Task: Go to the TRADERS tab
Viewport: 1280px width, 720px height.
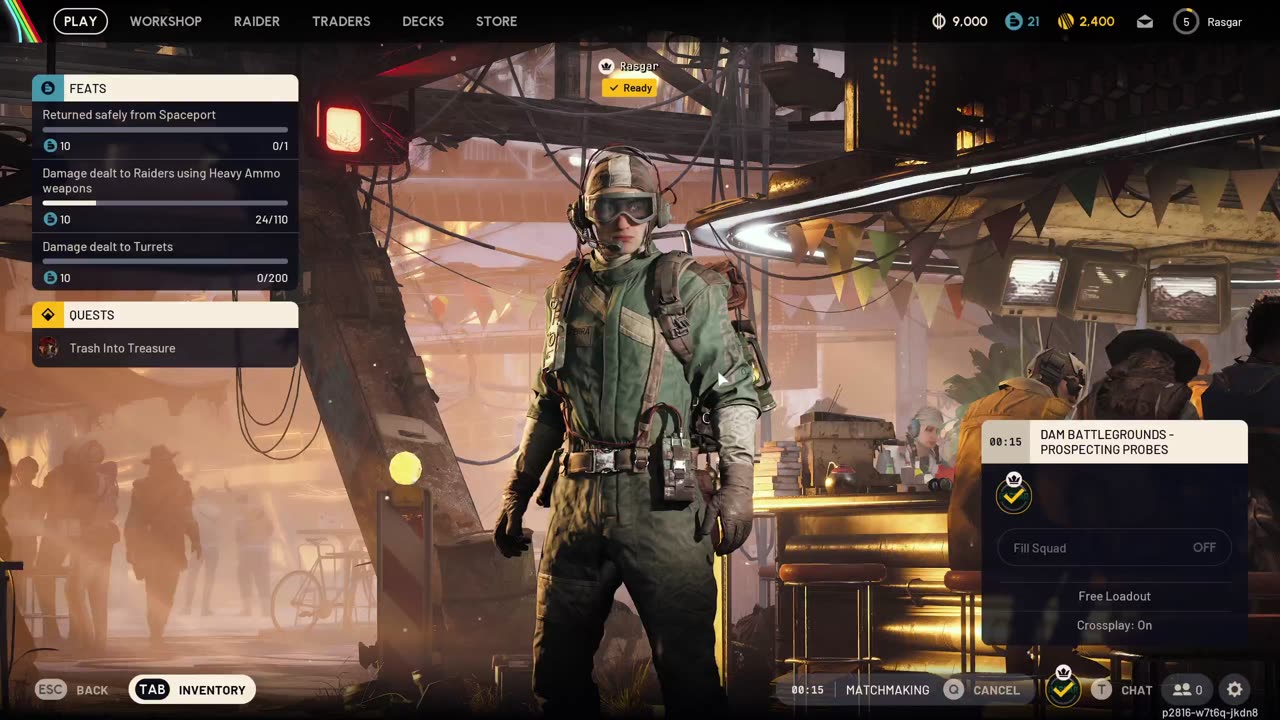Action: point(341,21)
